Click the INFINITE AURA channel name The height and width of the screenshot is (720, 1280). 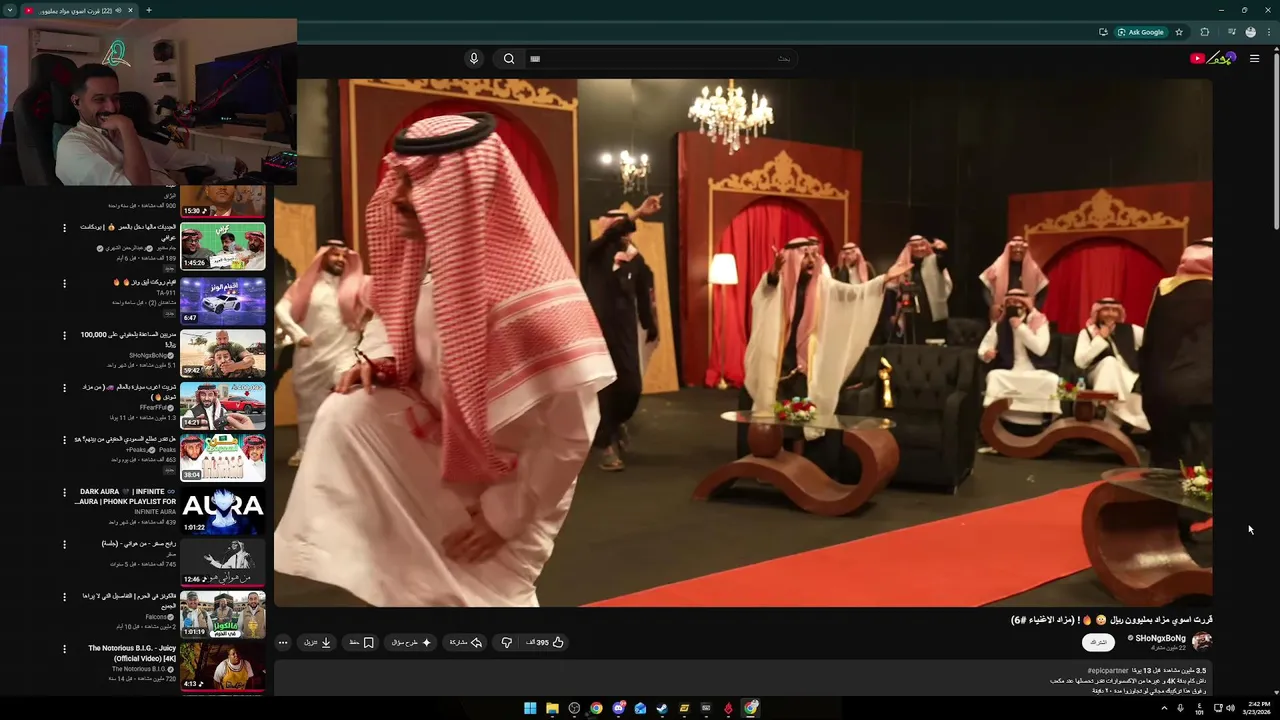coord(155,512)
